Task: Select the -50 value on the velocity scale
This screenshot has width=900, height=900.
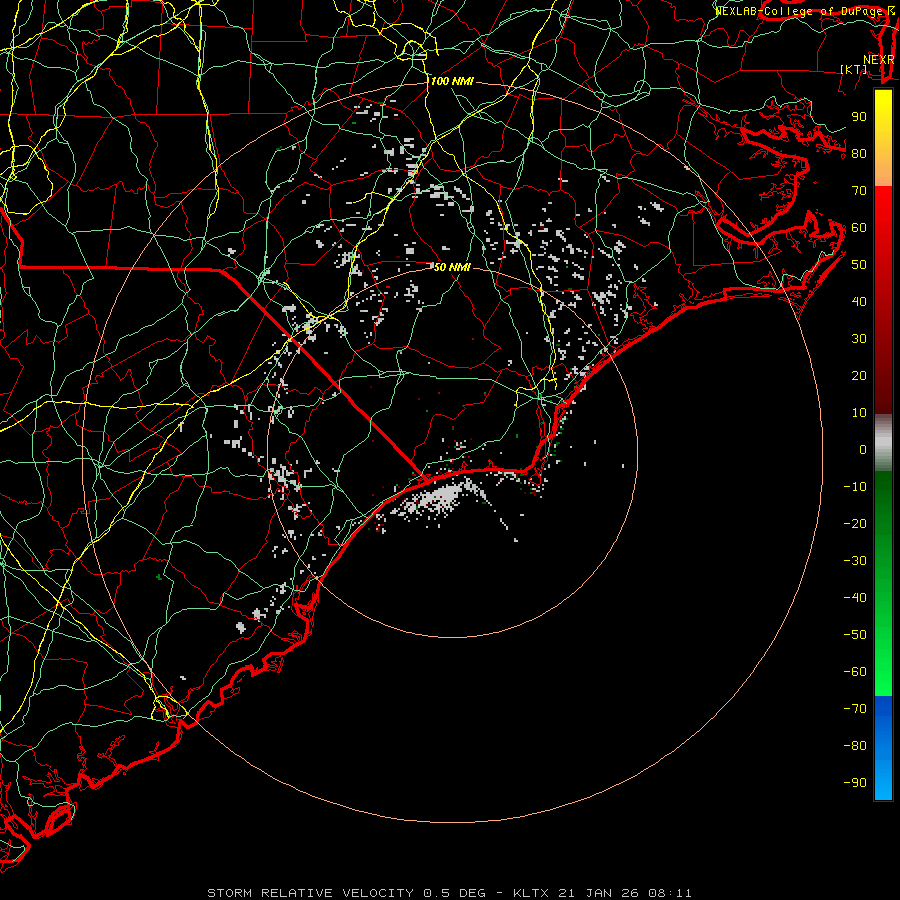Action: (x=855, y=635)
